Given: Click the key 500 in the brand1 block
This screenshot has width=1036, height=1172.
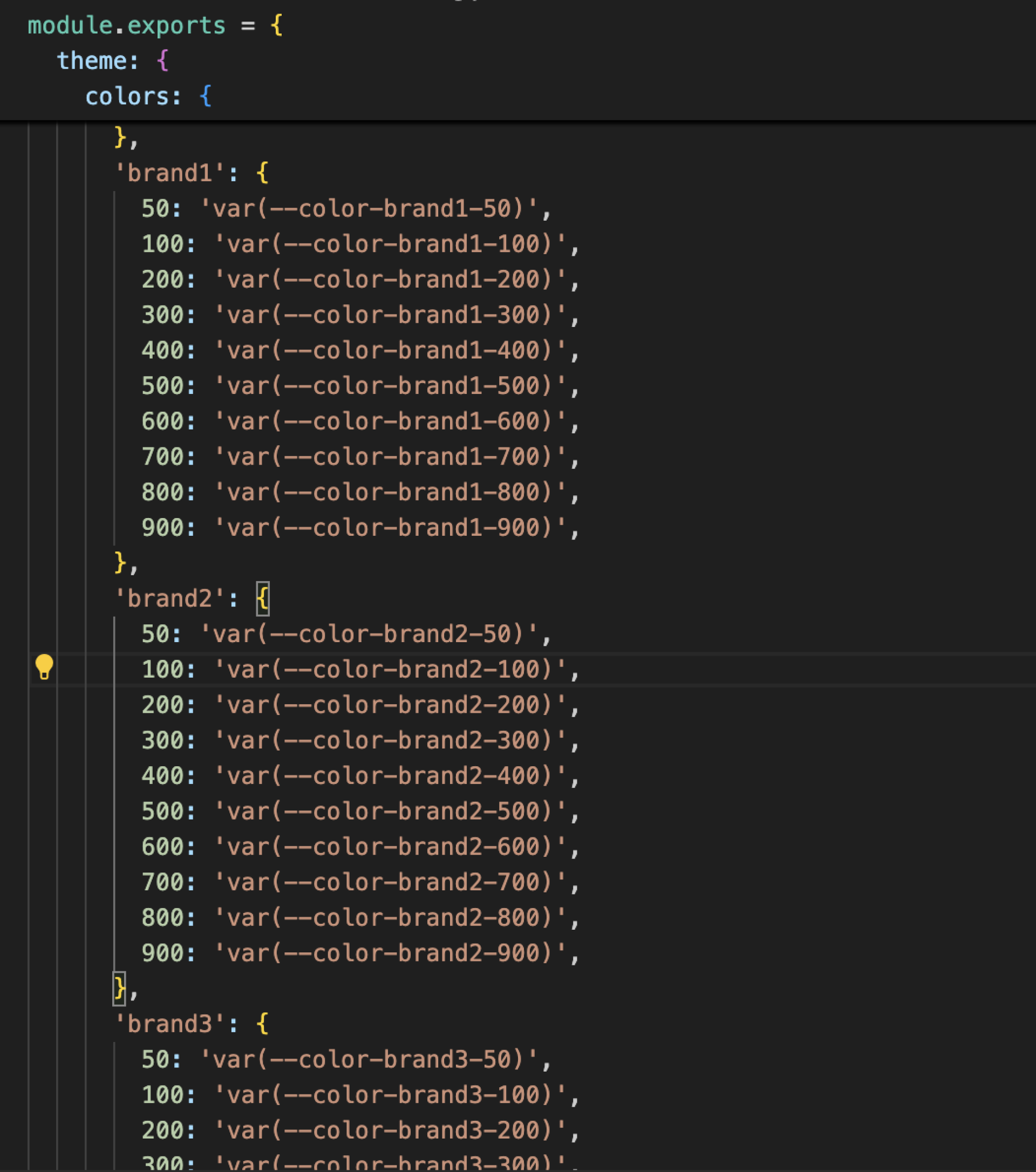Looking at the screenshot, I should [162, 385].
